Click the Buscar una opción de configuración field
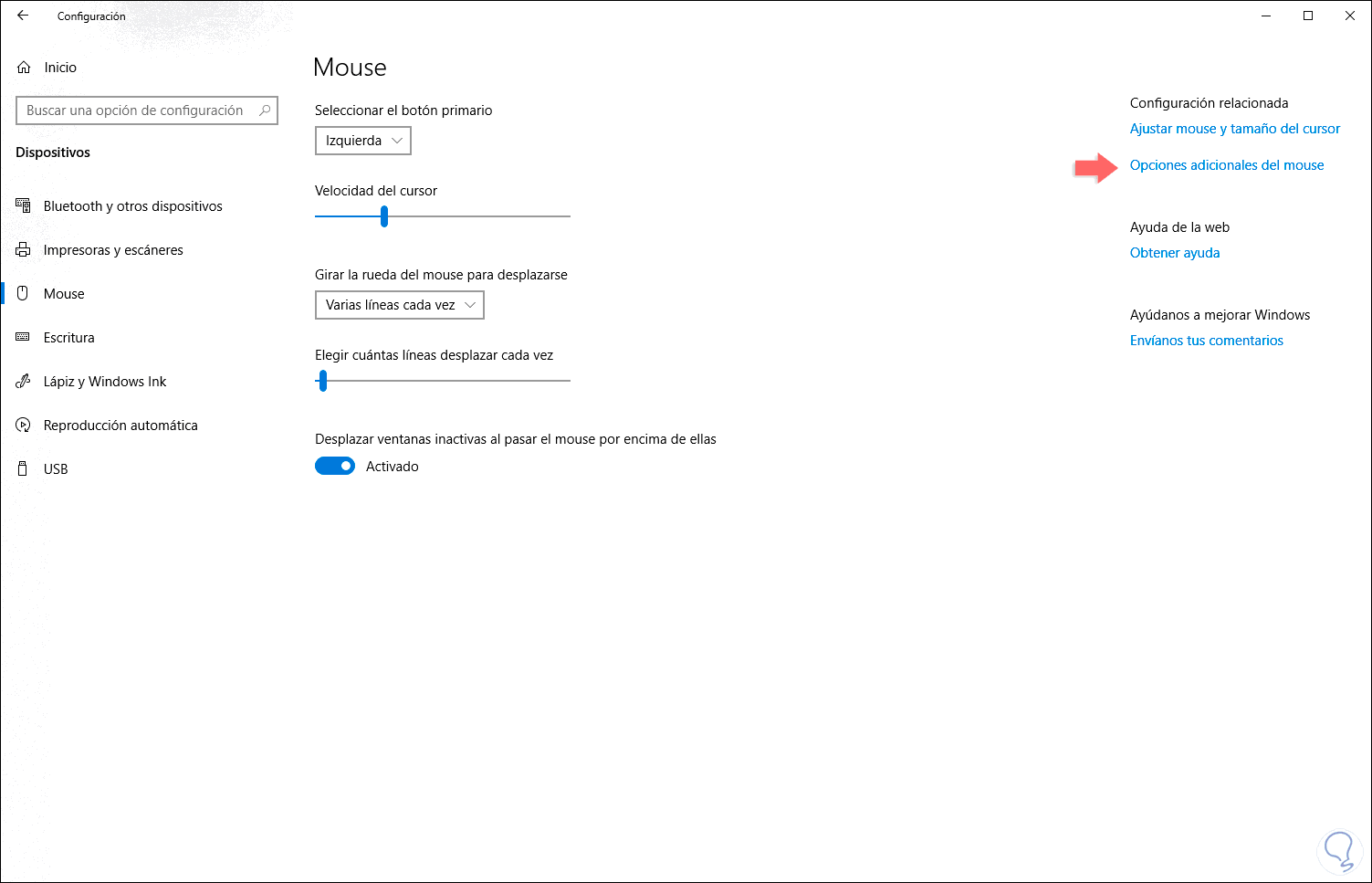Screen dimensions: 1372x883 tap(147, 110)
